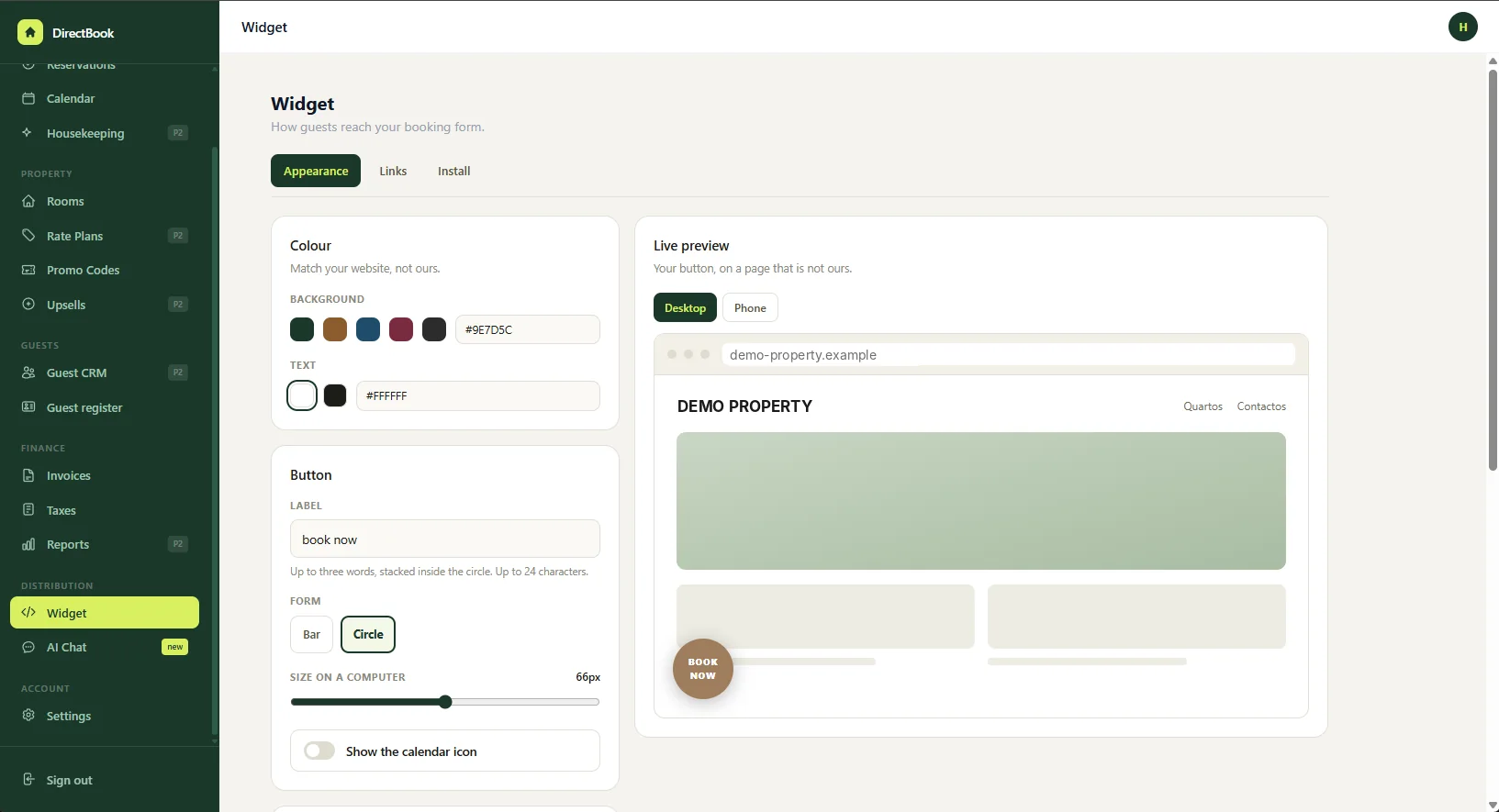This screenshot has width=1499, height=812.
Task: Click the Guest register ID card icon
Action: (28, 407)
